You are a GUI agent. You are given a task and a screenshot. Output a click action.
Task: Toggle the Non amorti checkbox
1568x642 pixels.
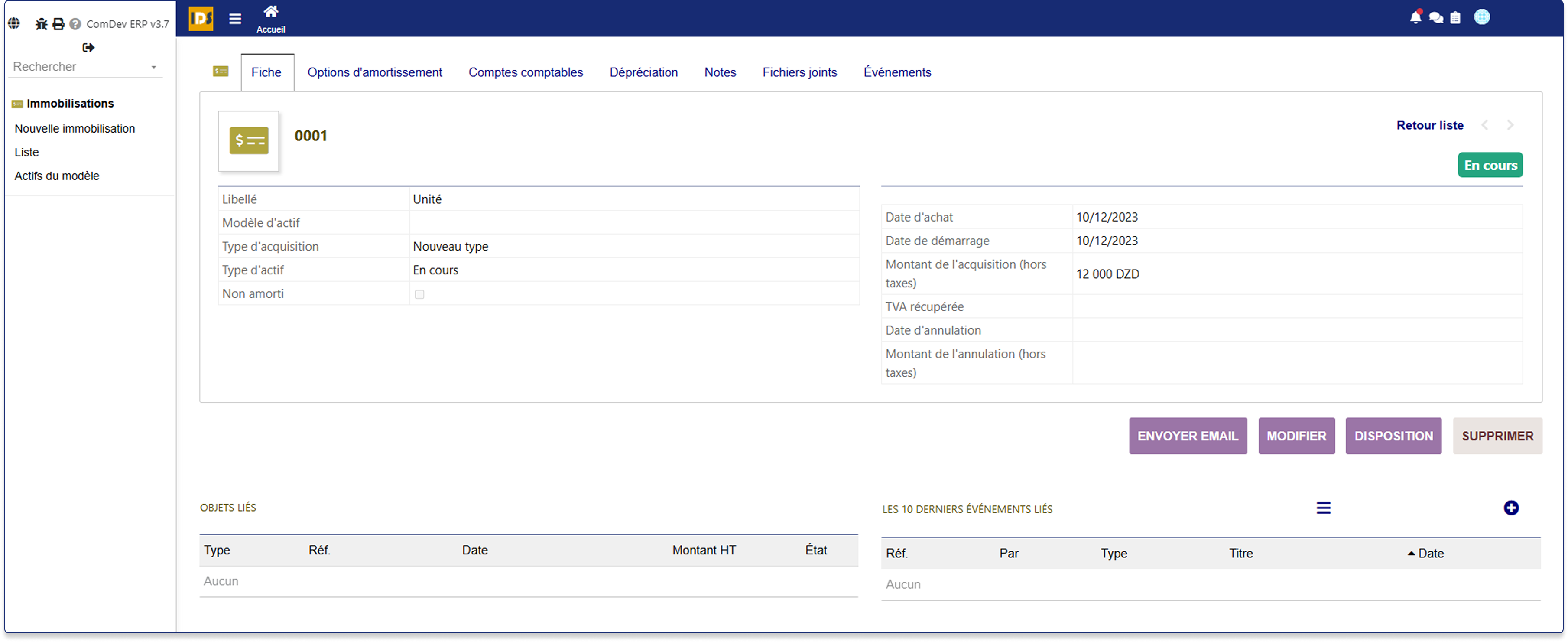click(419, 294)
